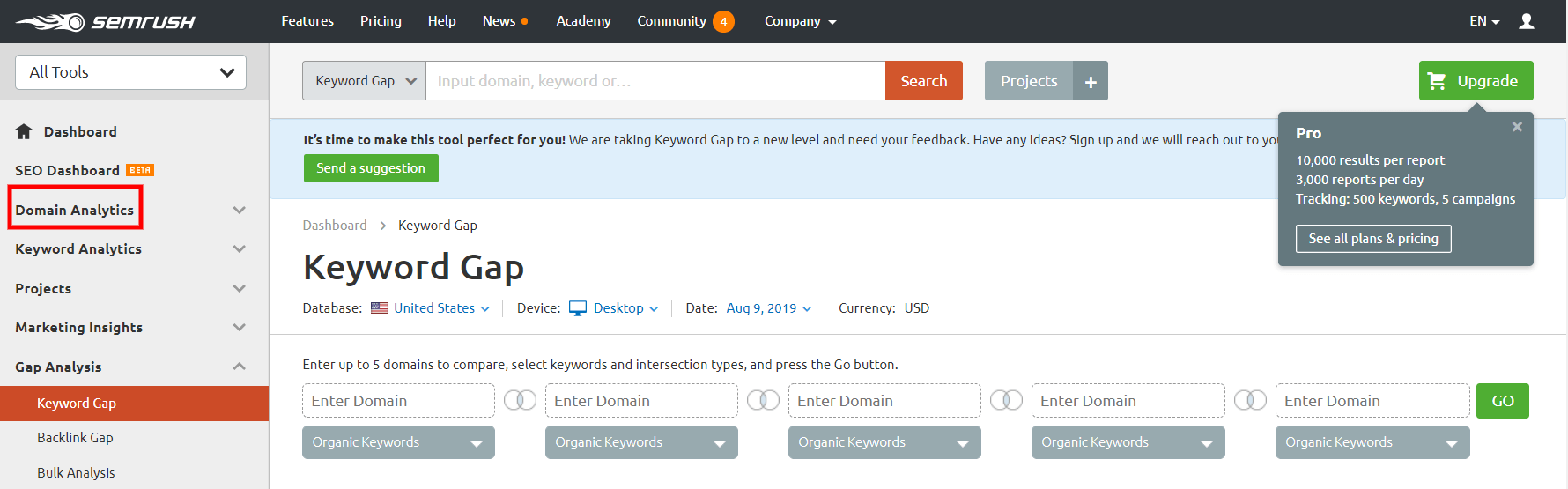The width and height of the screenshot is (1568, 489).
Task: Collapse the Gap Analysis section chevron
Action: (239, 366)
